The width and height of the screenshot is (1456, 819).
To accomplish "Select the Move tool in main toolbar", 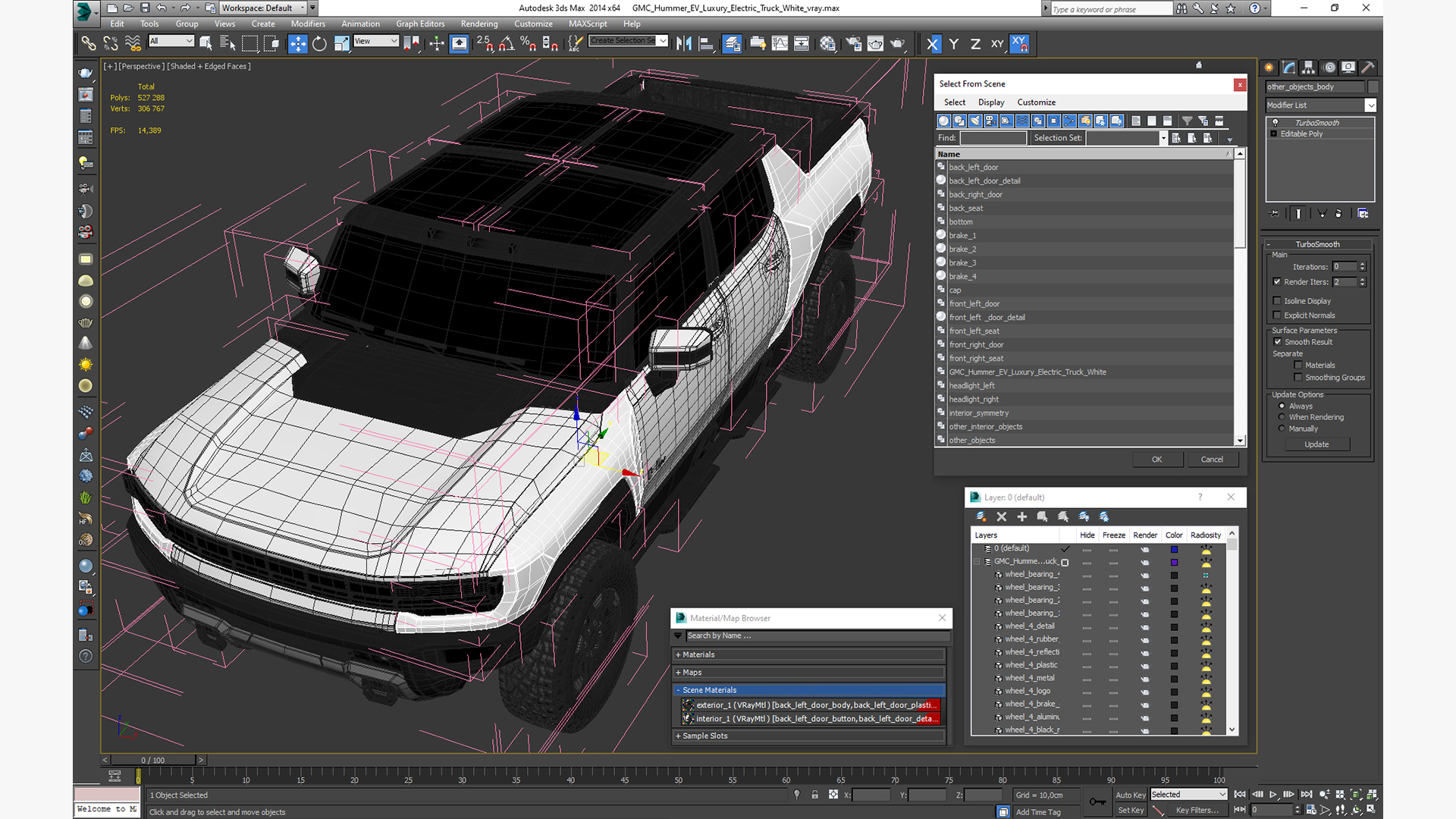I will click(297, 44).
